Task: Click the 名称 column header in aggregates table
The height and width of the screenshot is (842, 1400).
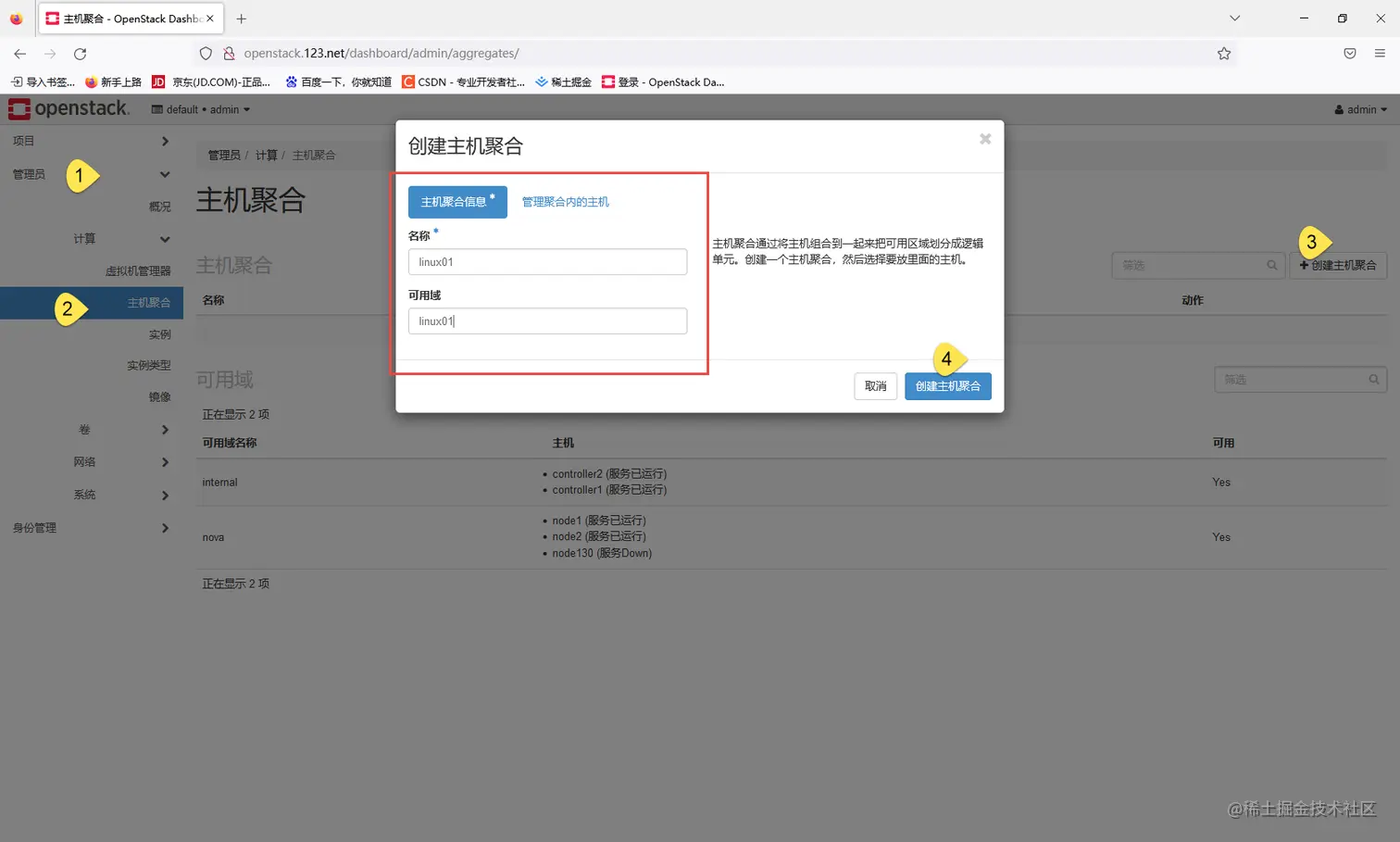Action: point(213,300)
